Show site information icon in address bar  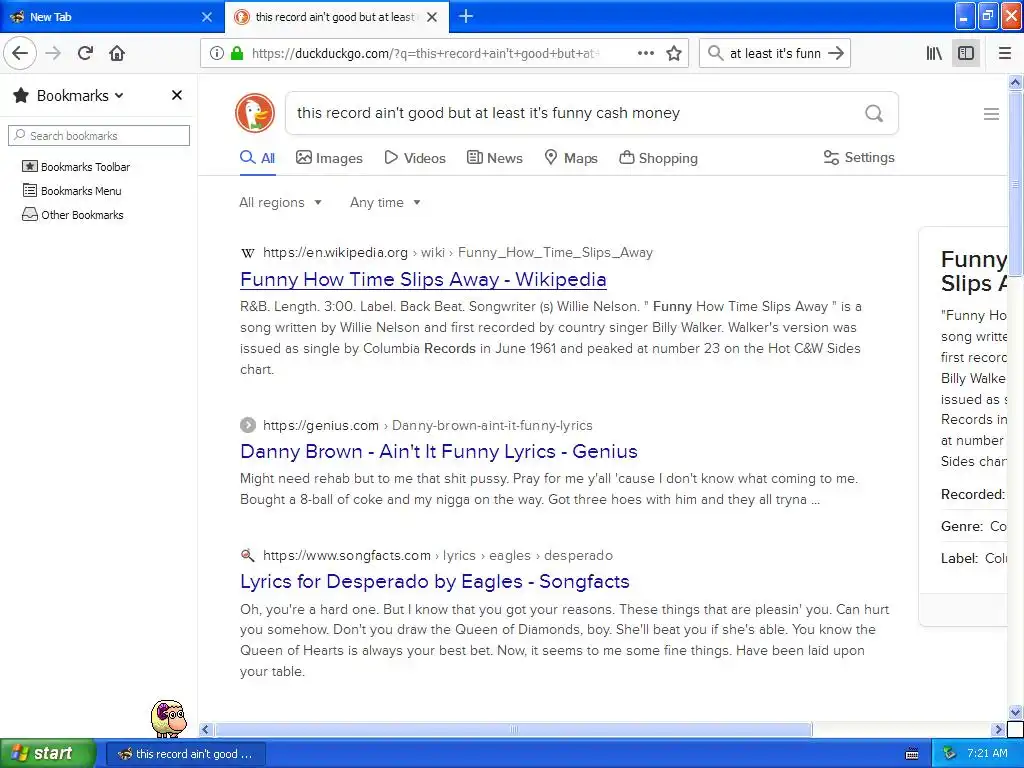point(217,54)
